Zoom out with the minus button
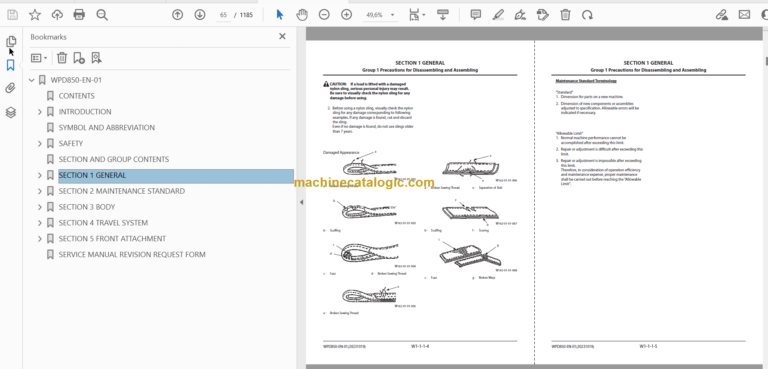Image resolution: width=768 pixels, height=369 pixels. tap(324, 15)
